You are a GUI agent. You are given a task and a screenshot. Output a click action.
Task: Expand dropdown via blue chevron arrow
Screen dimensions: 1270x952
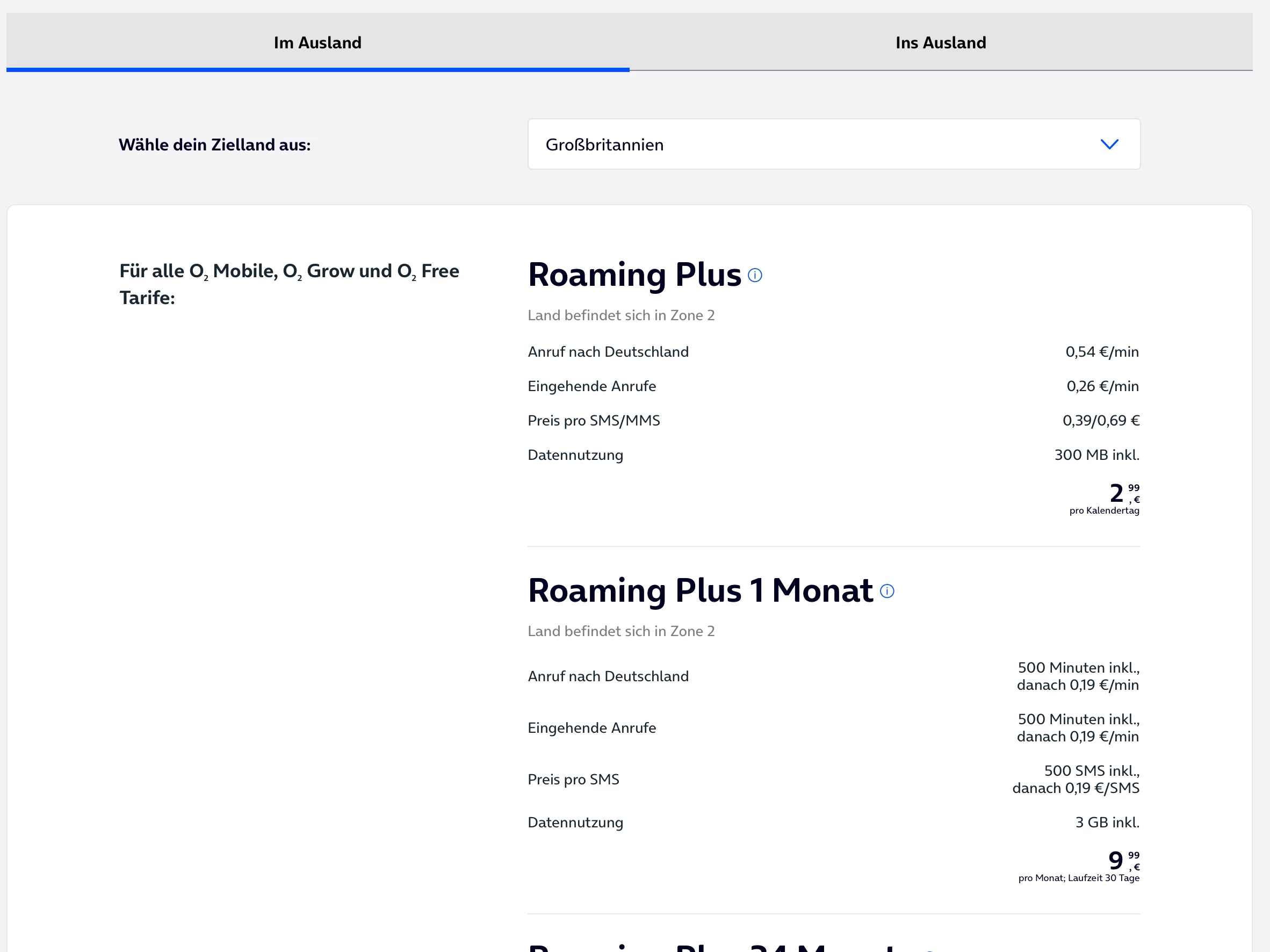[x=1109, y=144]
